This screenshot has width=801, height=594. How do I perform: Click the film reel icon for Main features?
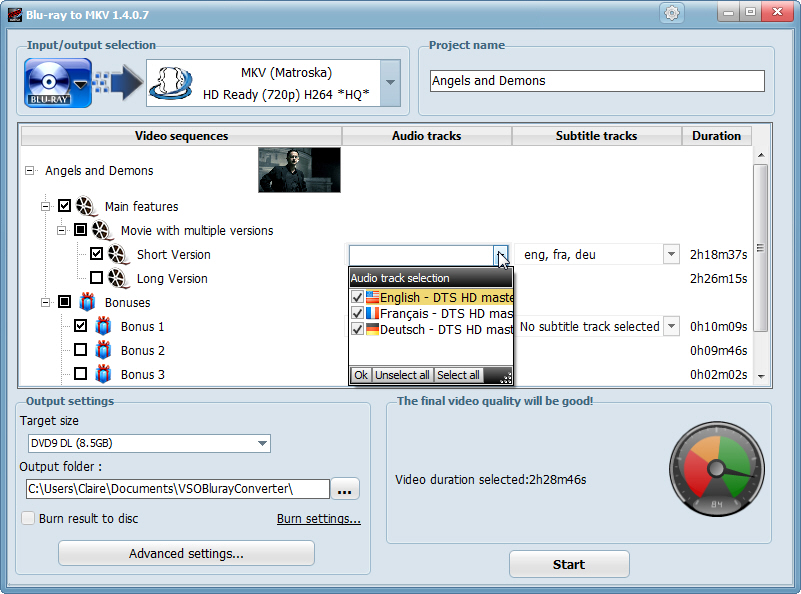click(86, 206)
